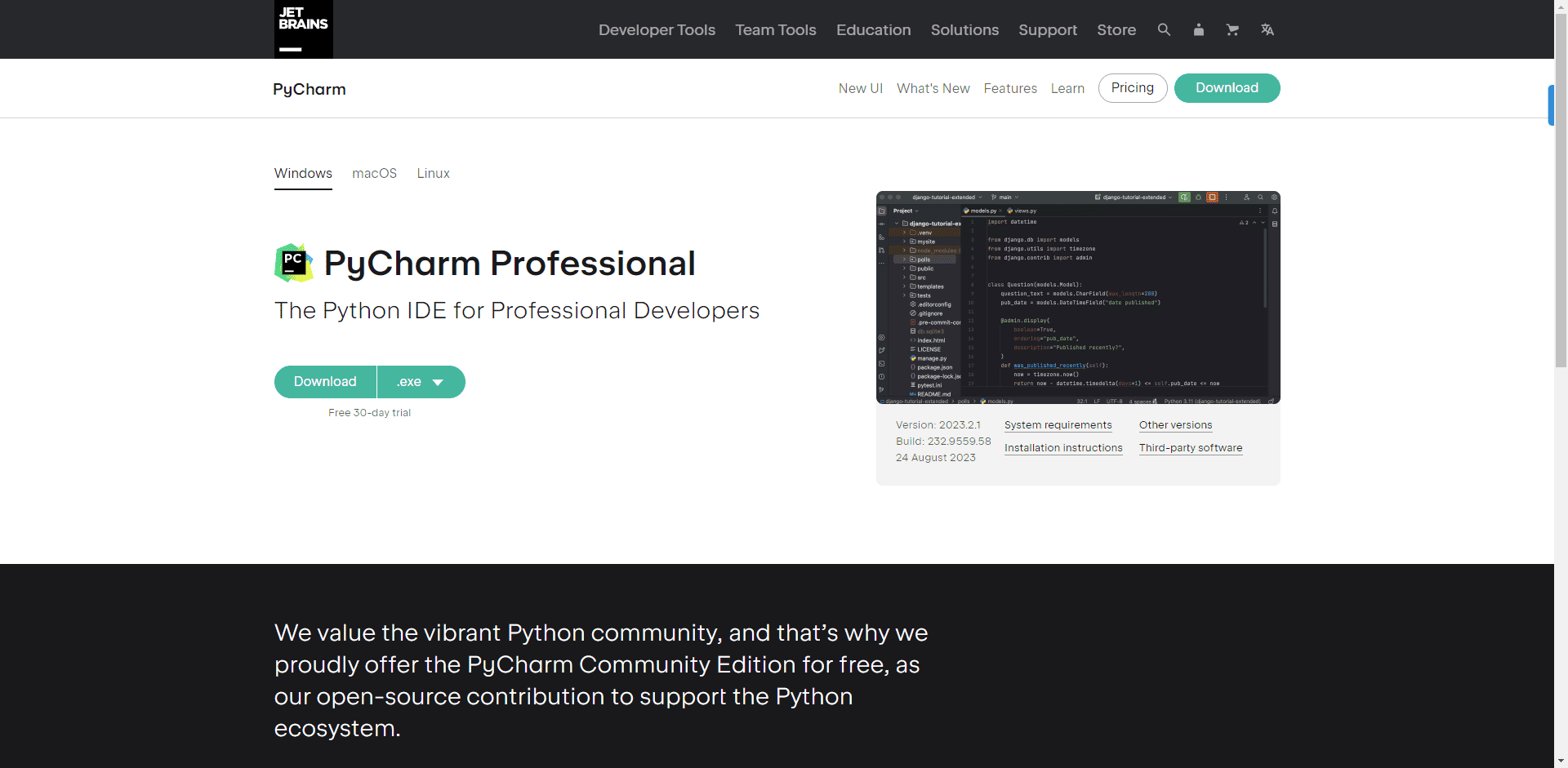Click the page vertical scrollbar thumb
Viewport: 1568px width, 768px height.
(x=1561, y=191)
